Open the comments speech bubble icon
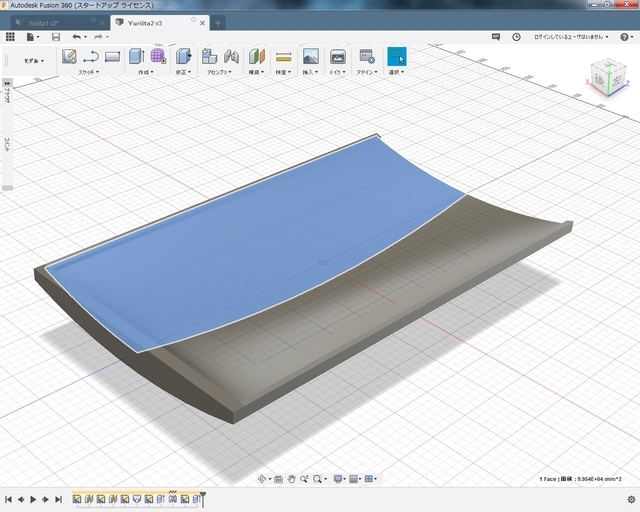The height and width of the screenshot is (512, 640). pyautogui.click(x=496, y=37)
